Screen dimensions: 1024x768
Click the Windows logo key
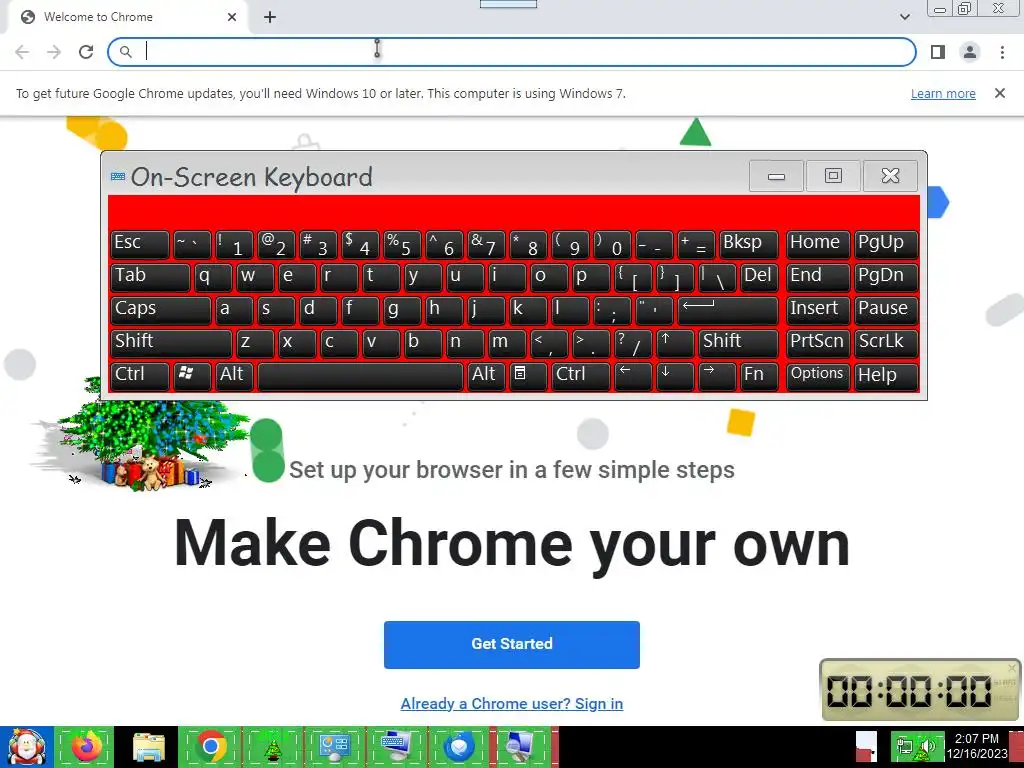pyautogui.click(x=192, y=376)
